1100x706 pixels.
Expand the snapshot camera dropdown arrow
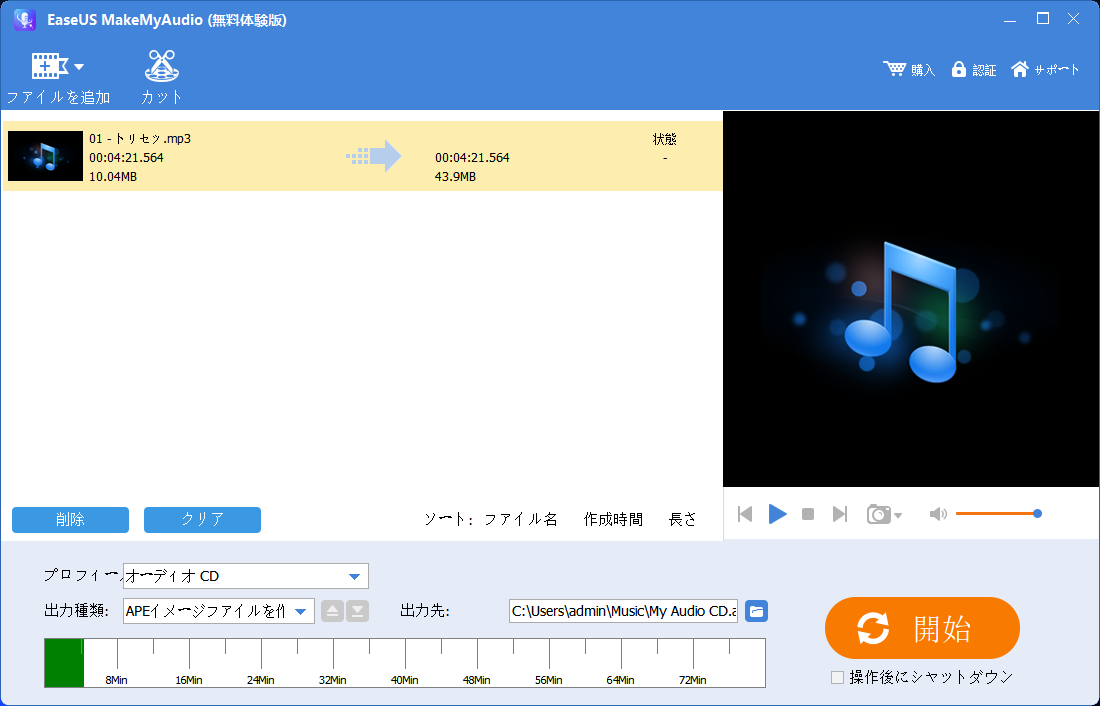[898, 516]
